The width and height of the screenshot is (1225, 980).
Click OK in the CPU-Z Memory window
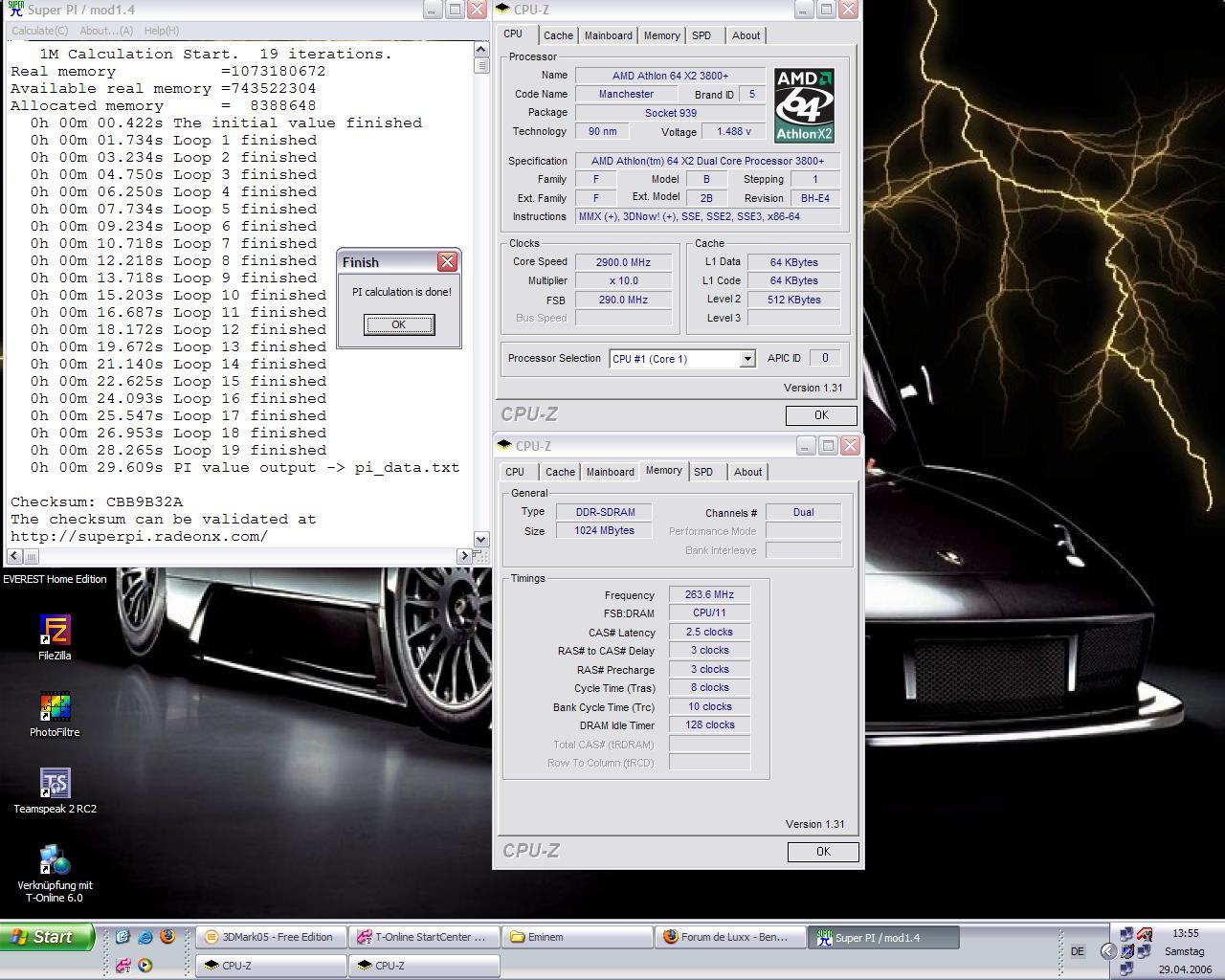[x=823, y=852]
